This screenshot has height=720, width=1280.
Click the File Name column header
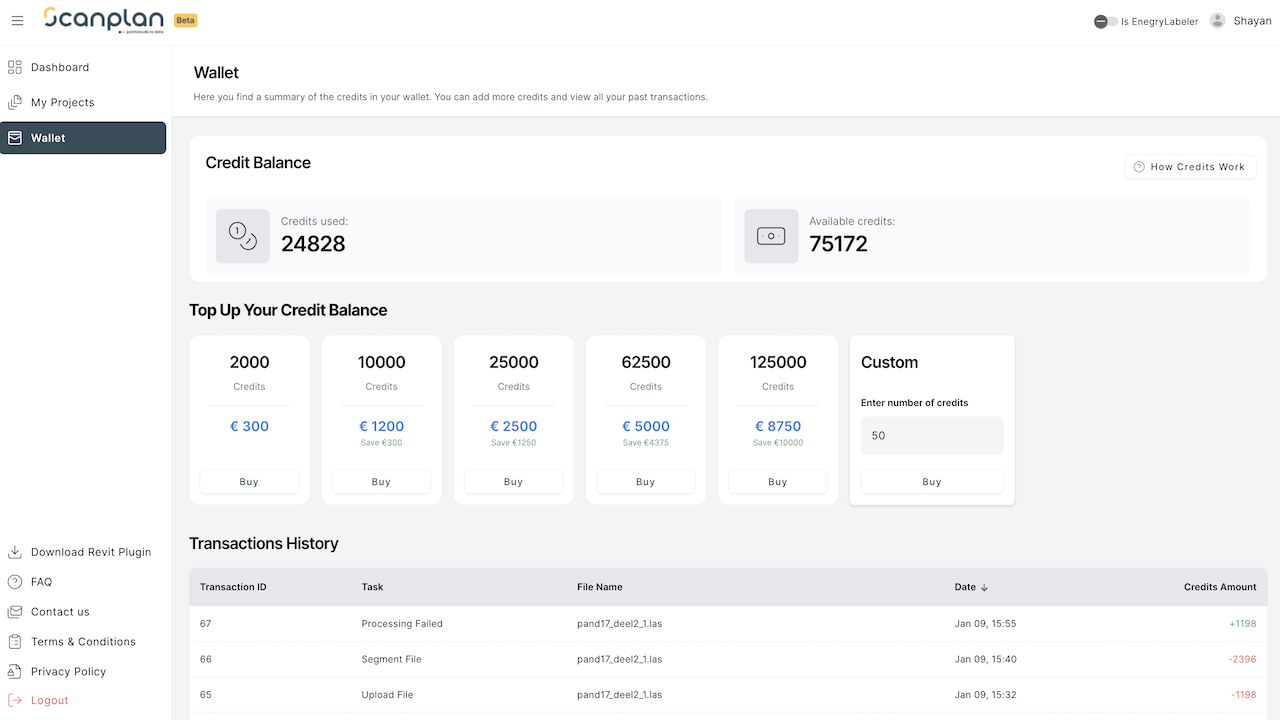pyautogui.click(x=600, y=587)
